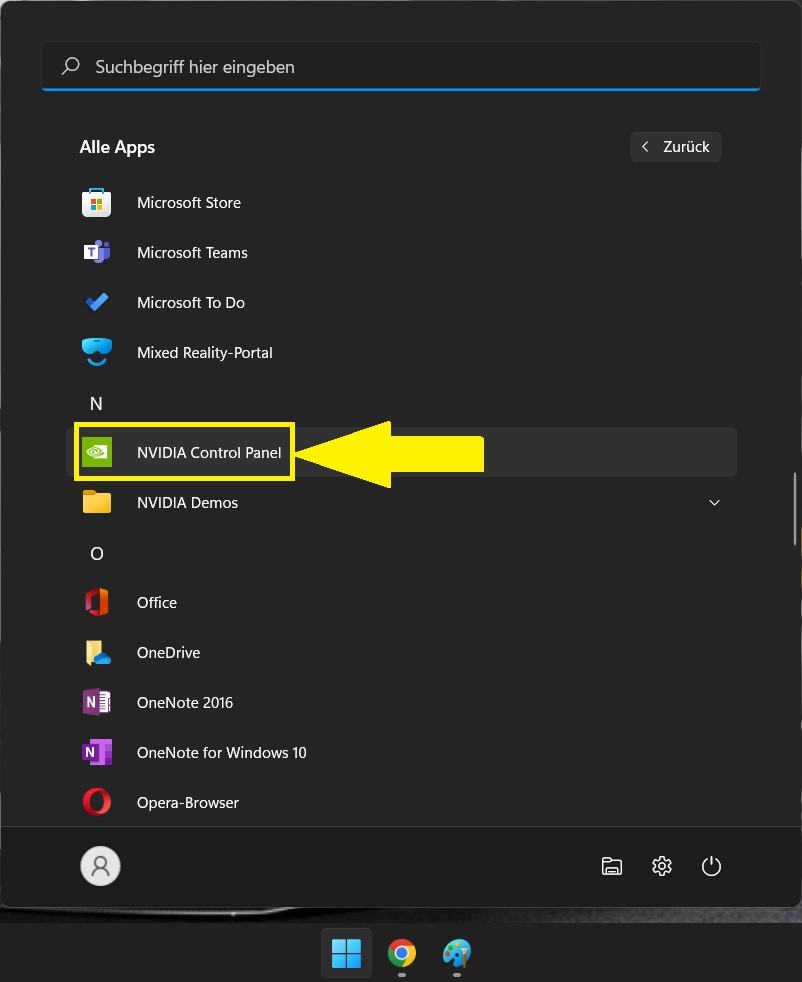Click the Windows Start button in taskbar
This screenshot has height=982, width=802.
pyautogui.click(x=346, y=953)
